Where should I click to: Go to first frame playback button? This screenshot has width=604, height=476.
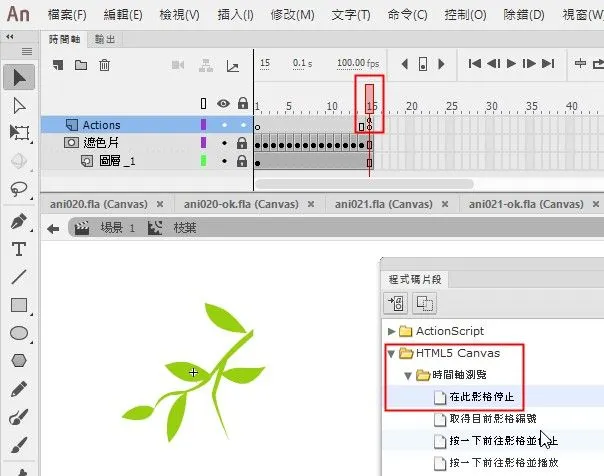click(475, 63)
